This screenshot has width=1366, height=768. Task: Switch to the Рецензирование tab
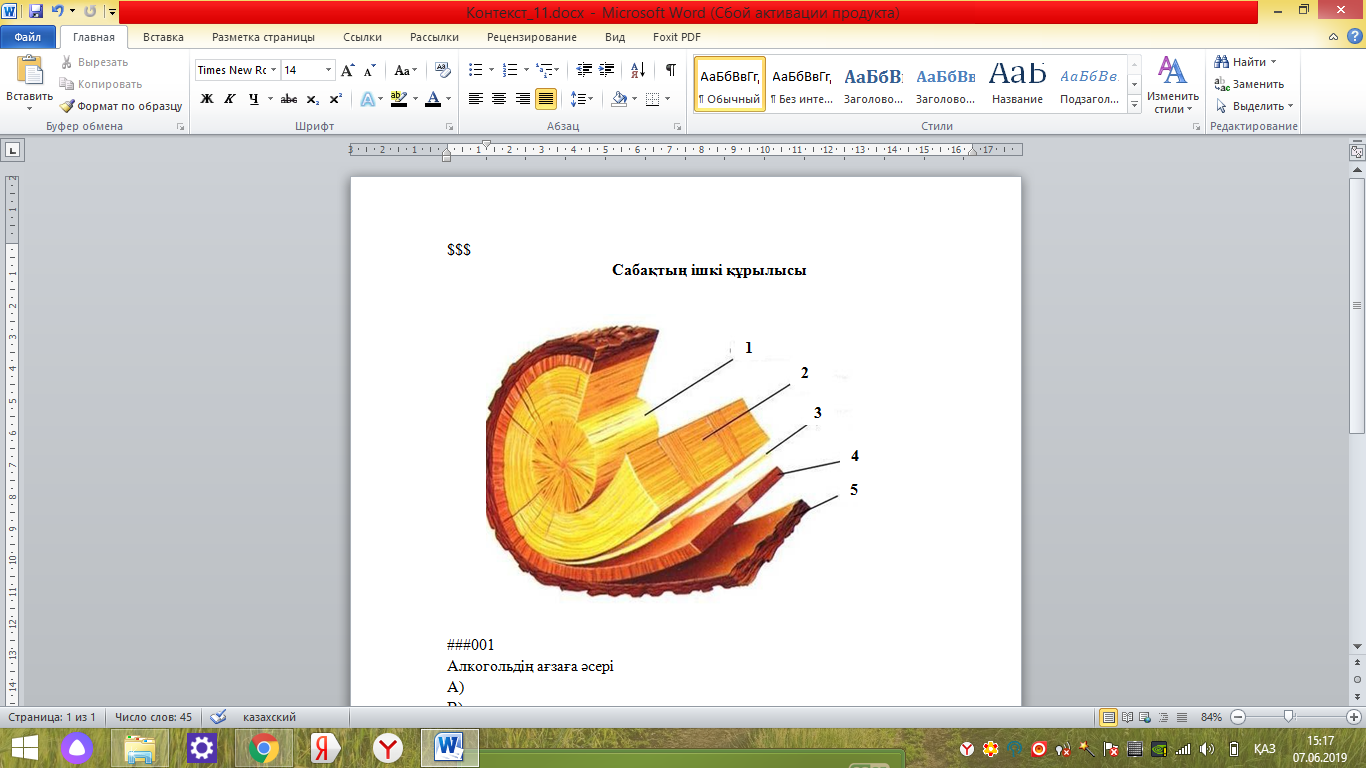532,37
